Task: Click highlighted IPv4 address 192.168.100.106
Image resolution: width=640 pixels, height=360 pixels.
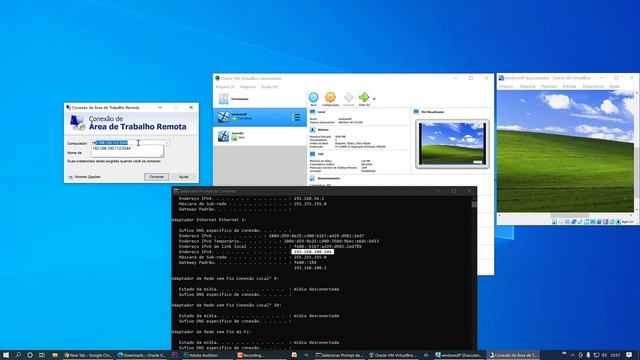Action: pyautogui.click(x=313, y=252)
